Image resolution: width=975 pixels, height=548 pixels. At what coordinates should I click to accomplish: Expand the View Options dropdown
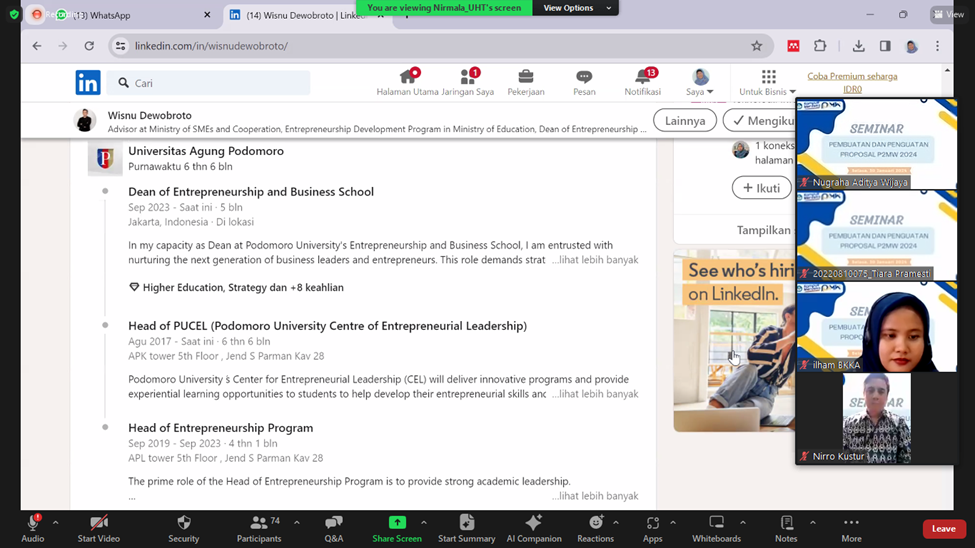click(575, 8)
